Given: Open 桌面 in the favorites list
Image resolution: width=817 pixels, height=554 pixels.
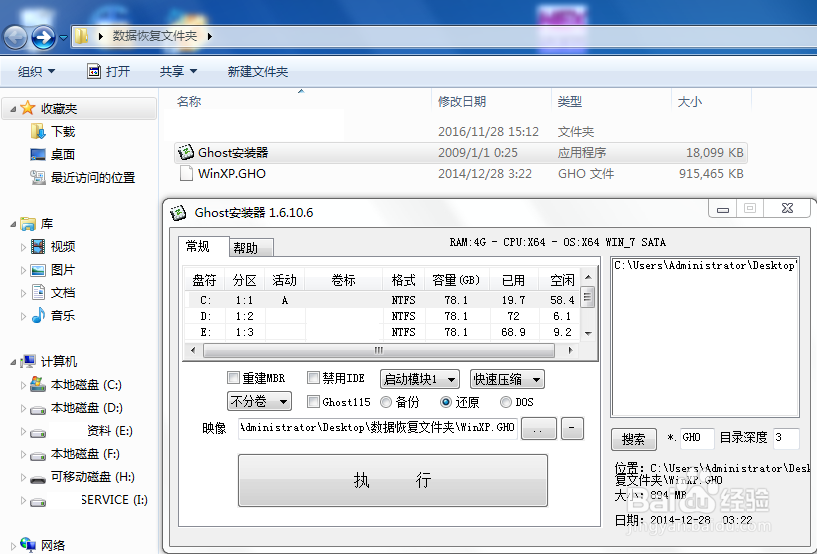Looking at the screenshot, I should point(53,154).
